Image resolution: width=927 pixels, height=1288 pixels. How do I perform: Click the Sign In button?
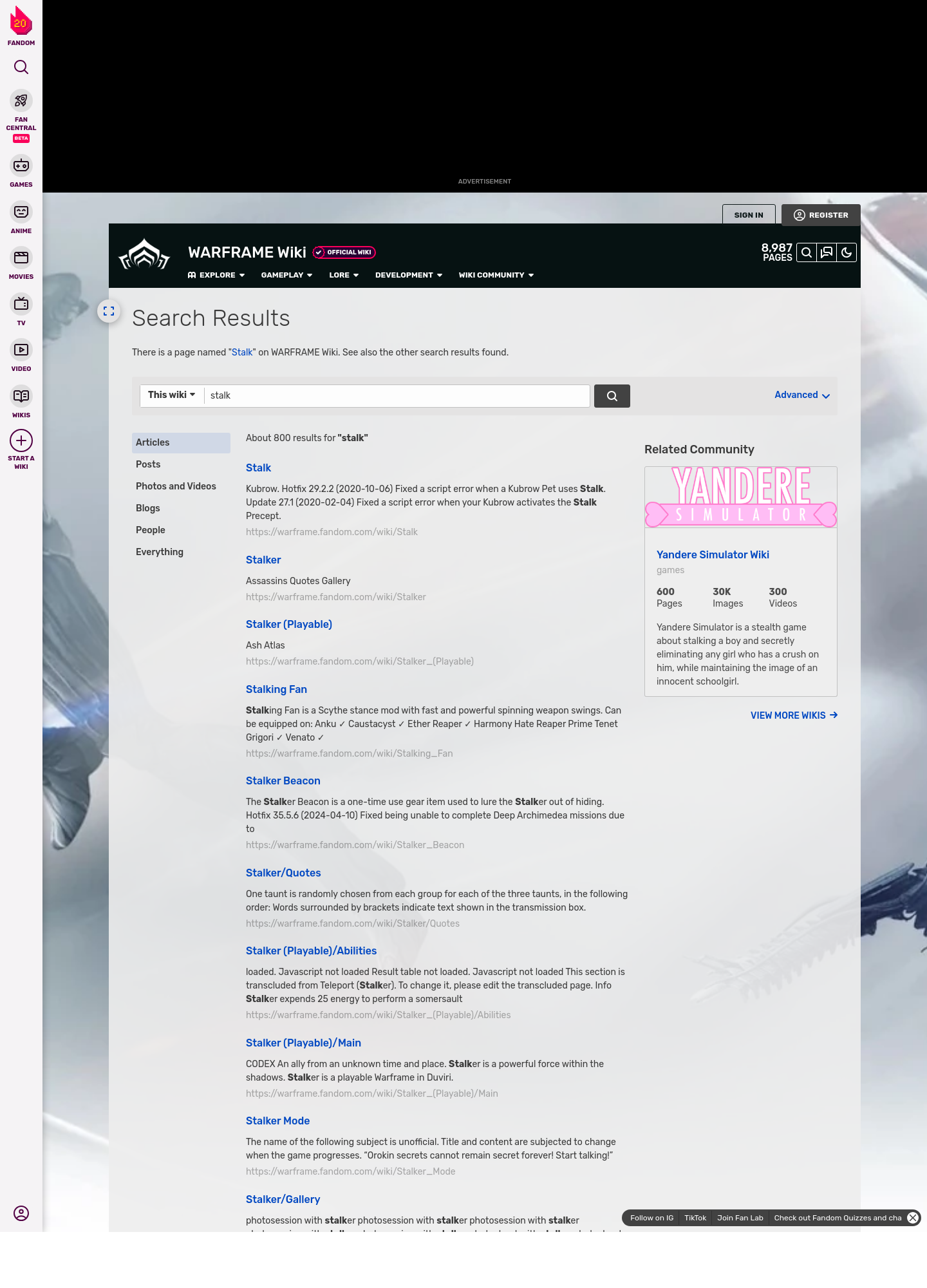[749, 214]
